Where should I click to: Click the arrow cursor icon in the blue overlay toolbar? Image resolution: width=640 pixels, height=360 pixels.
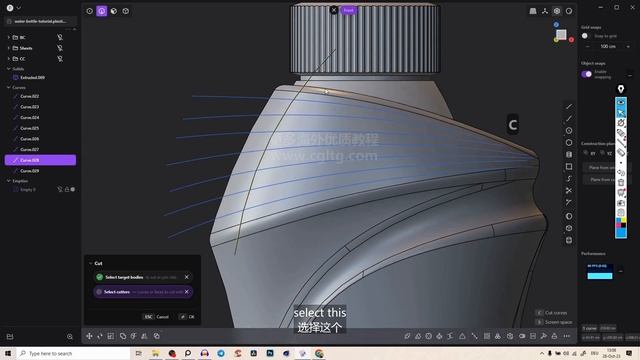[621, 112]
